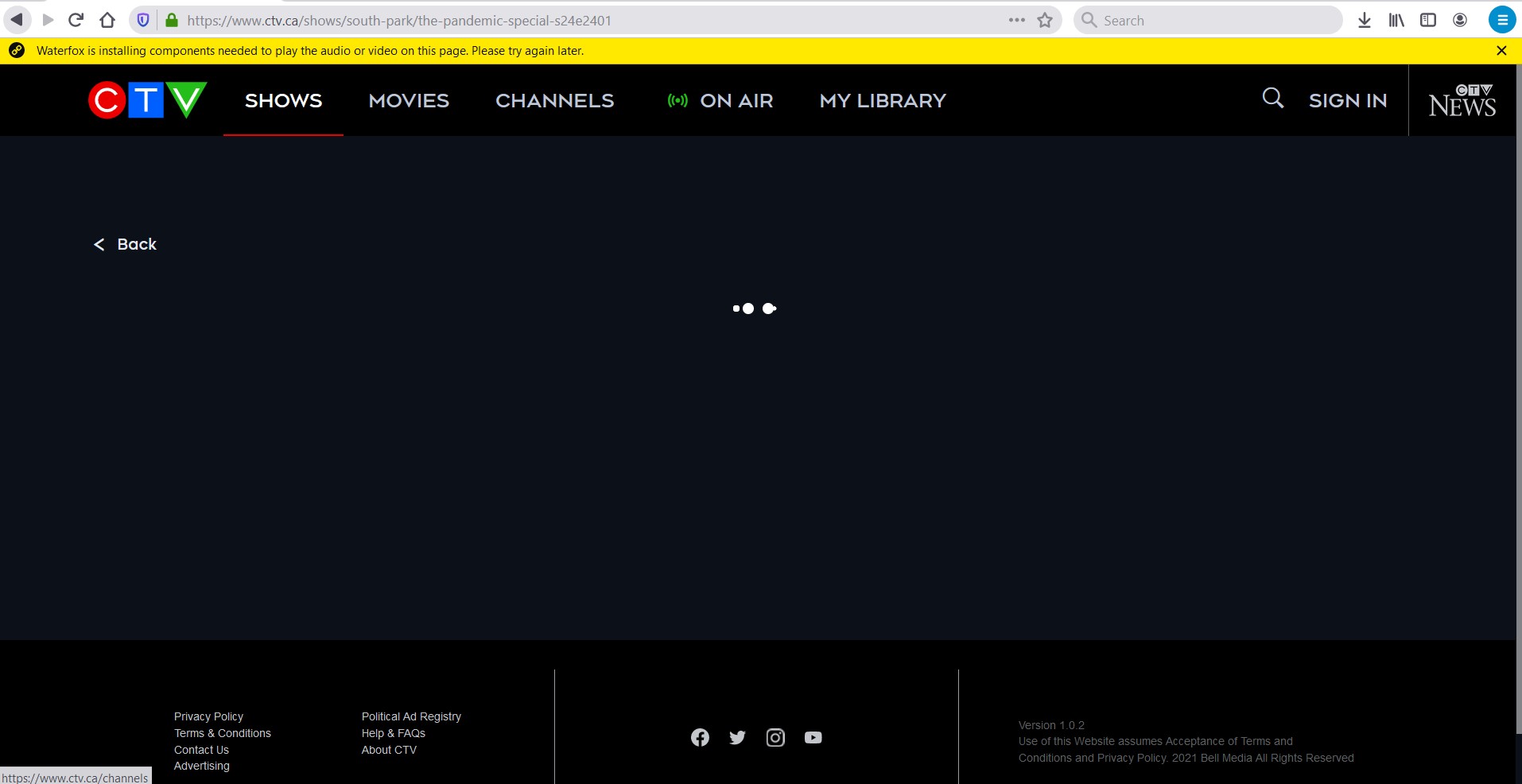Bookmark this page with the star
The image size is (1522, 784).
[x=1045, y=20]
